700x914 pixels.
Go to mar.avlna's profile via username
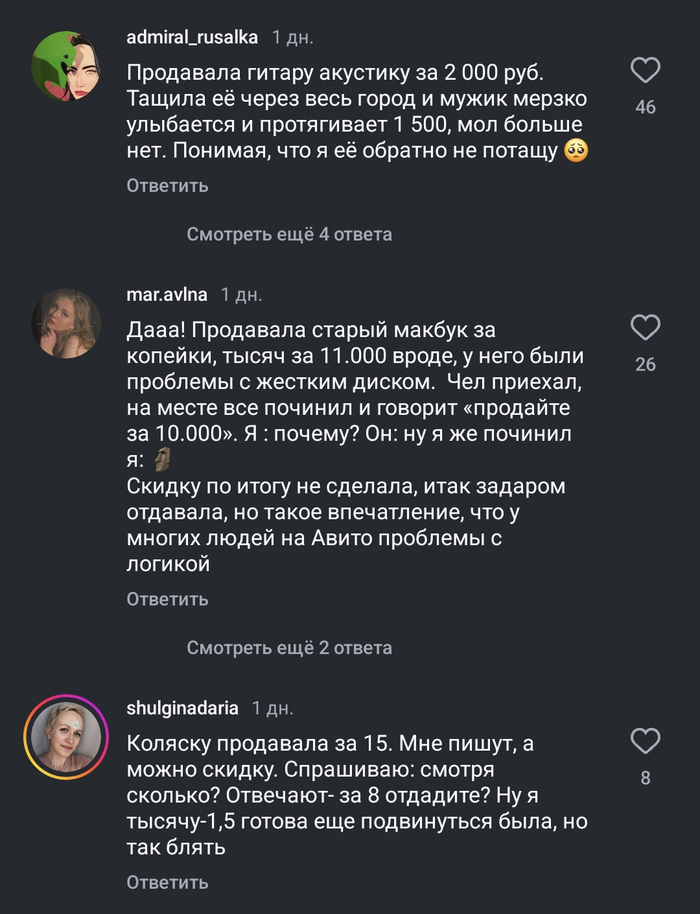(167, 295)
